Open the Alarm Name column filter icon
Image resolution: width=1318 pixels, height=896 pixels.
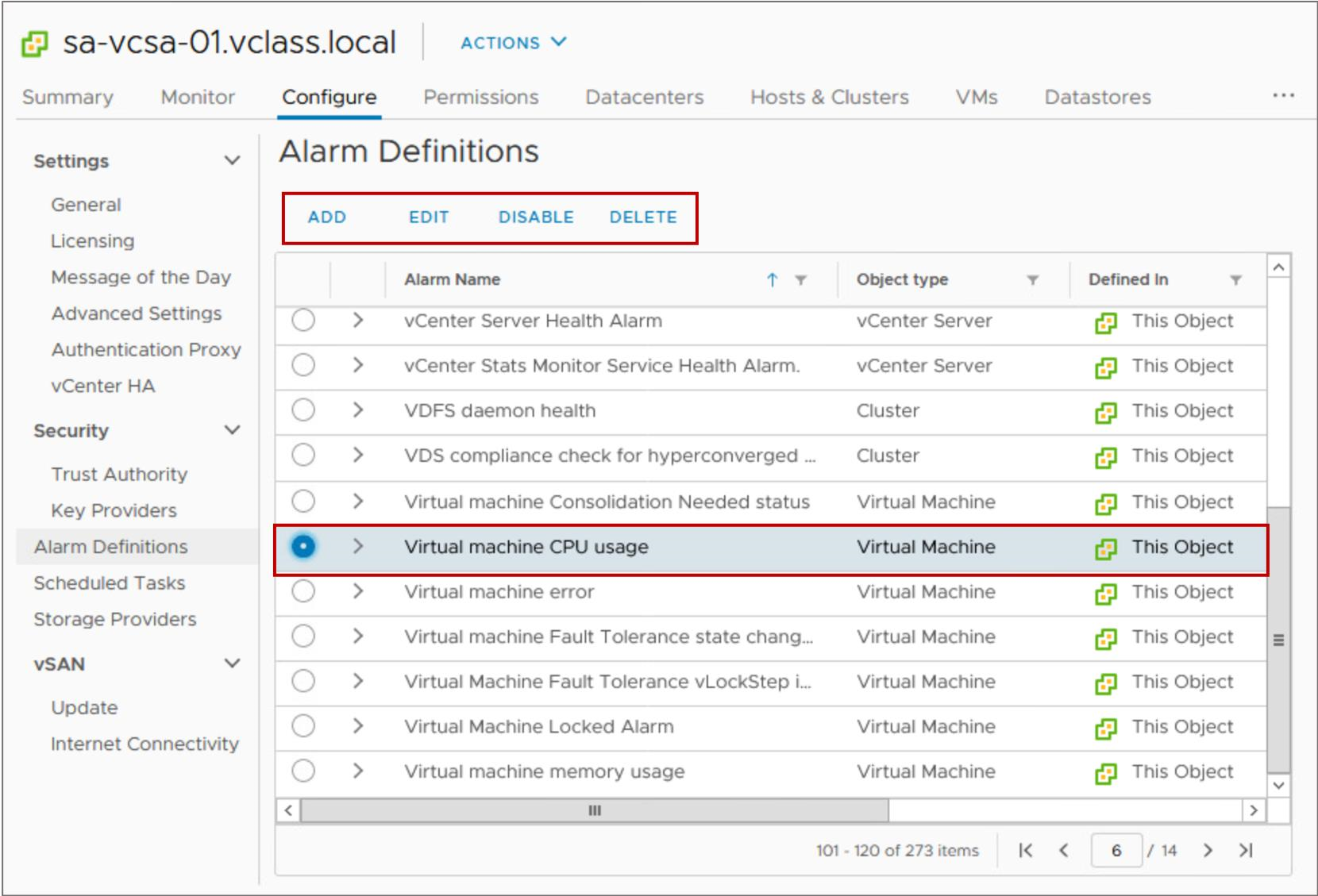coord(801,280)
